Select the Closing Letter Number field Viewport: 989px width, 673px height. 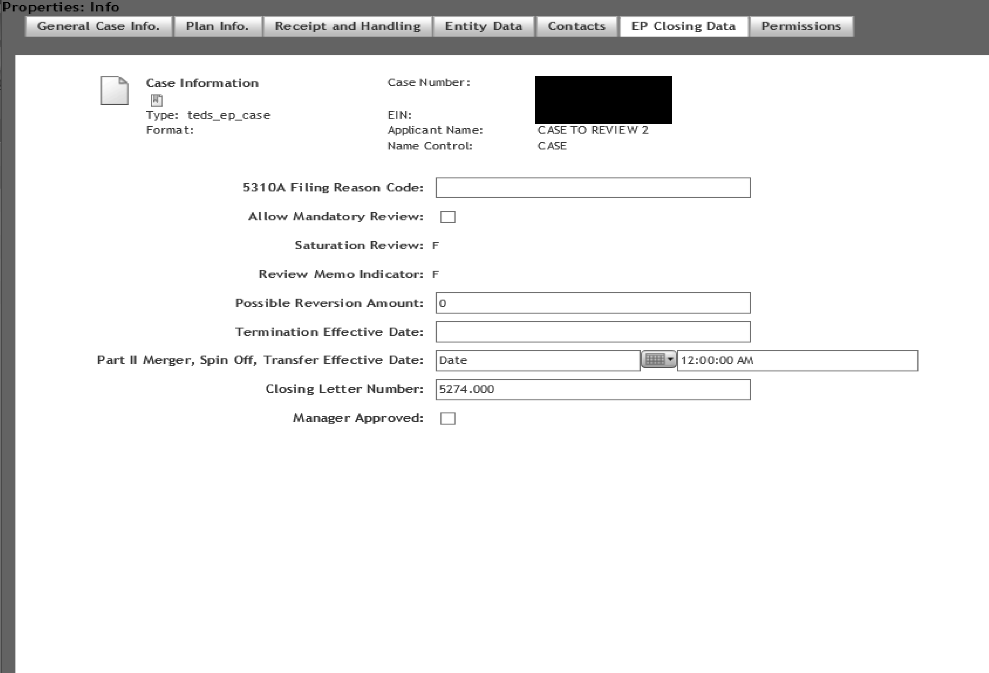[592, 390]
